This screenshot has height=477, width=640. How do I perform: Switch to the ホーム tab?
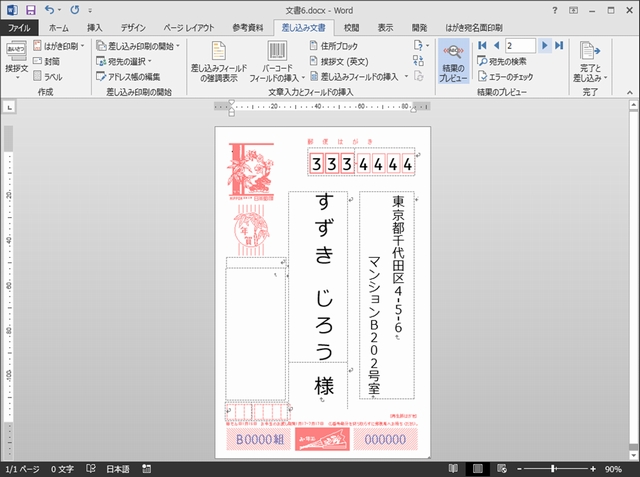[59, 27]
